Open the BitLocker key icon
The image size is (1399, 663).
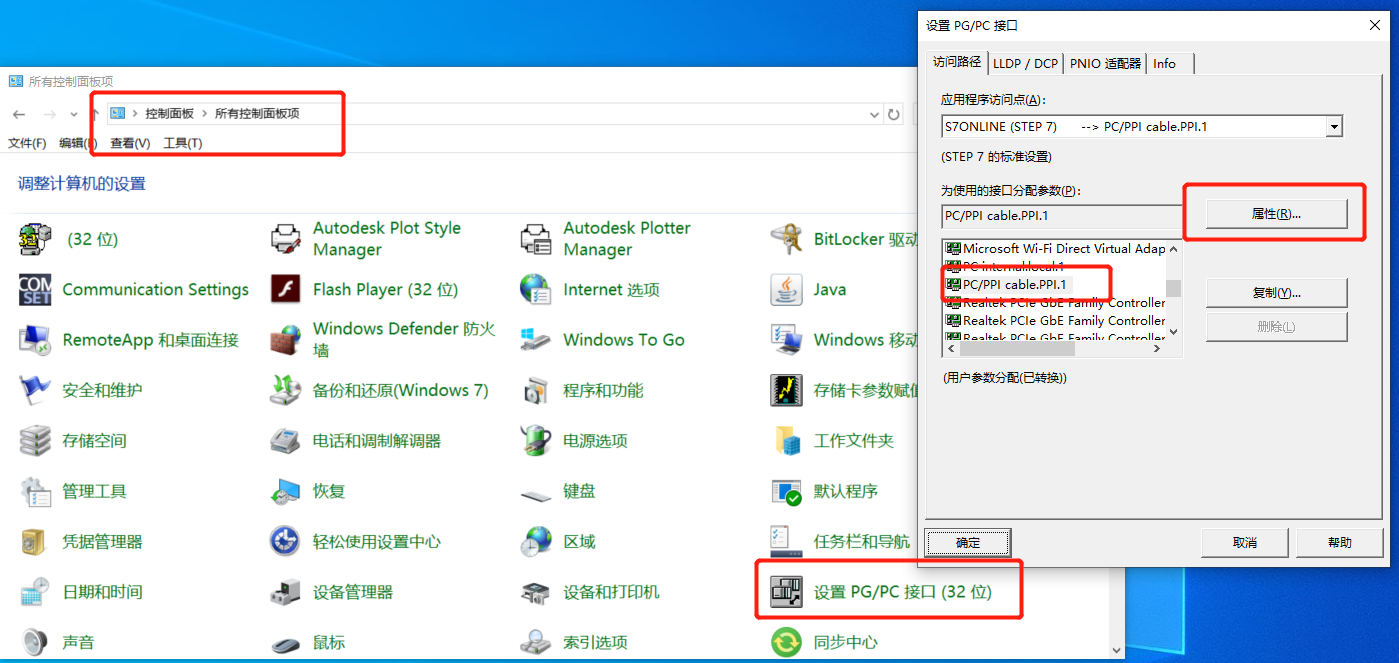coord(786,239)
